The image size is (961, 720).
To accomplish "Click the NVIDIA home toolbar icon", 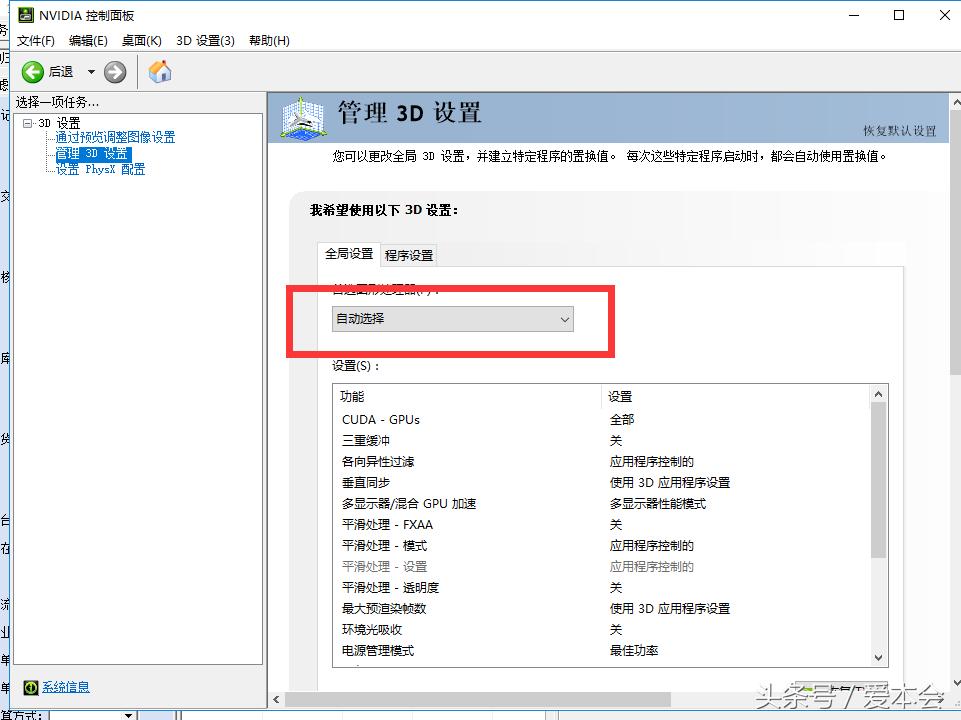I will tap(159, 71).
